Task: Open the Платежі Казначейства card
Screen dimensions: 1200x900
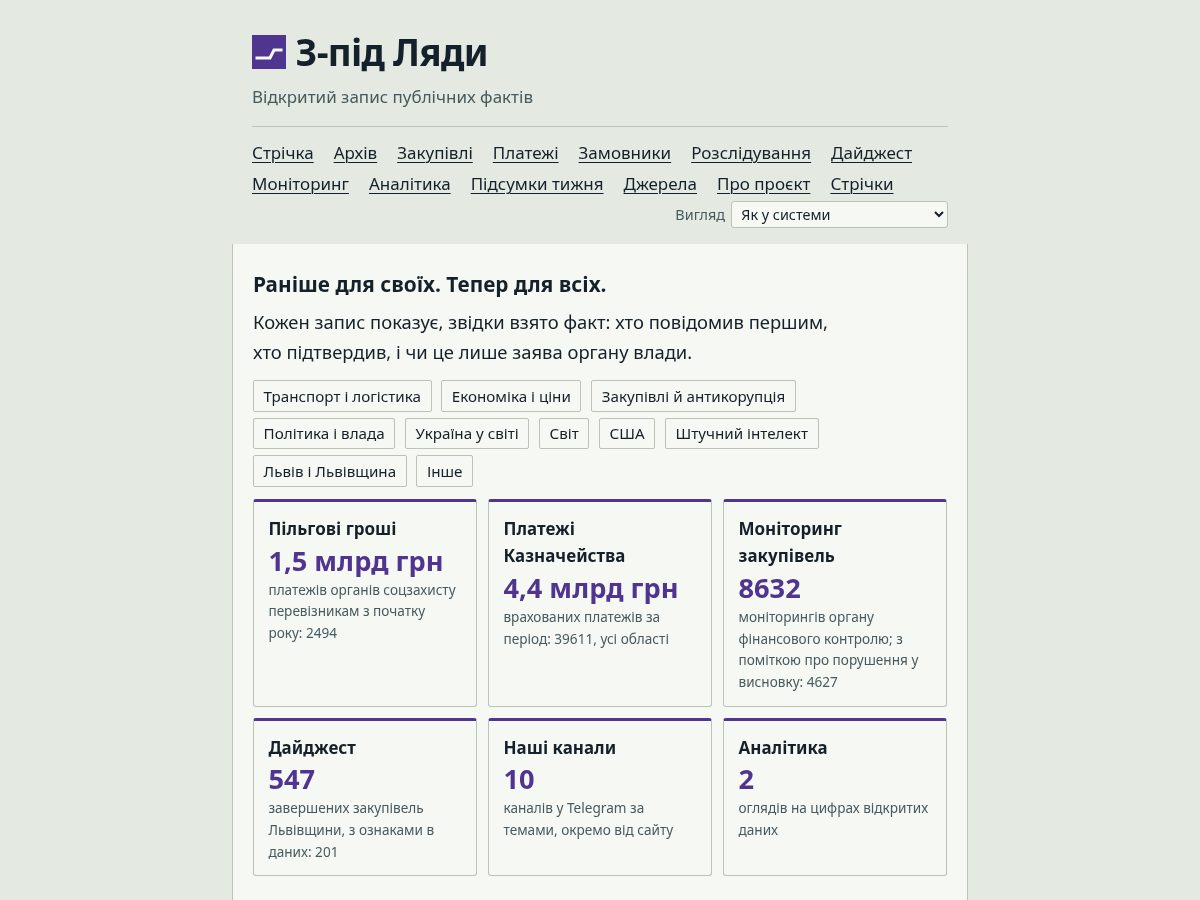Action: (x=600, y=603)
